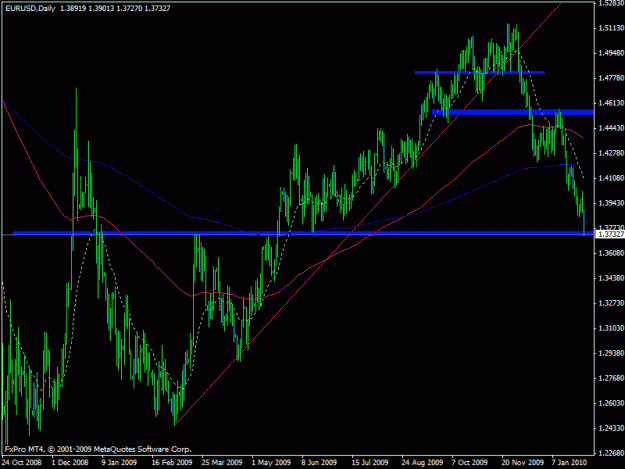Click the 1.51130 price axis label
This screenshot has width=625, height=469.
pyautogui.click(x=611, y=28)
